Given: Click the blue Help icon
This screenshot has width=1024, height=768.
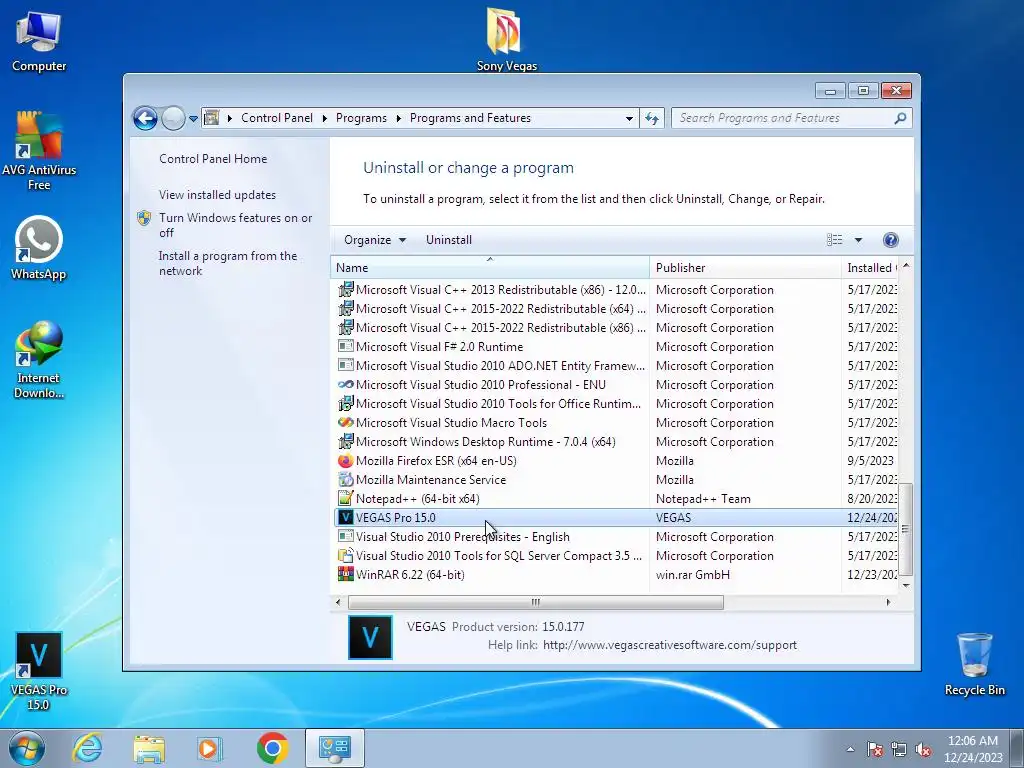Looking at the screenshot, I should click(890, 240).
